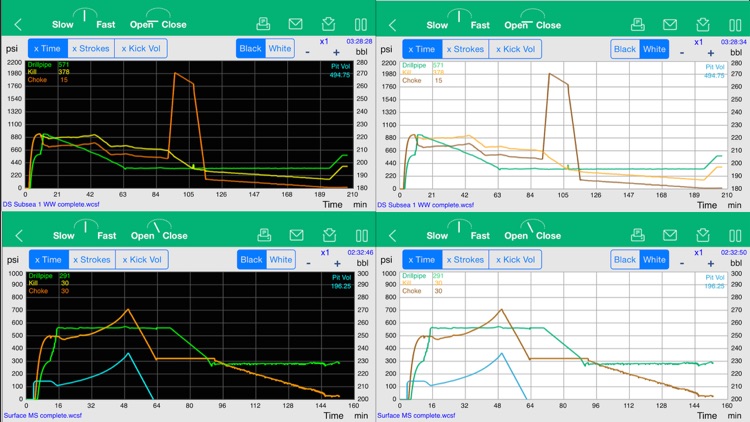The width and height of the screenshot is (750, 422).
Task: Adjust Slow/Fast speed dial in black DS Subsea panel
Action: tap(84, 16)
